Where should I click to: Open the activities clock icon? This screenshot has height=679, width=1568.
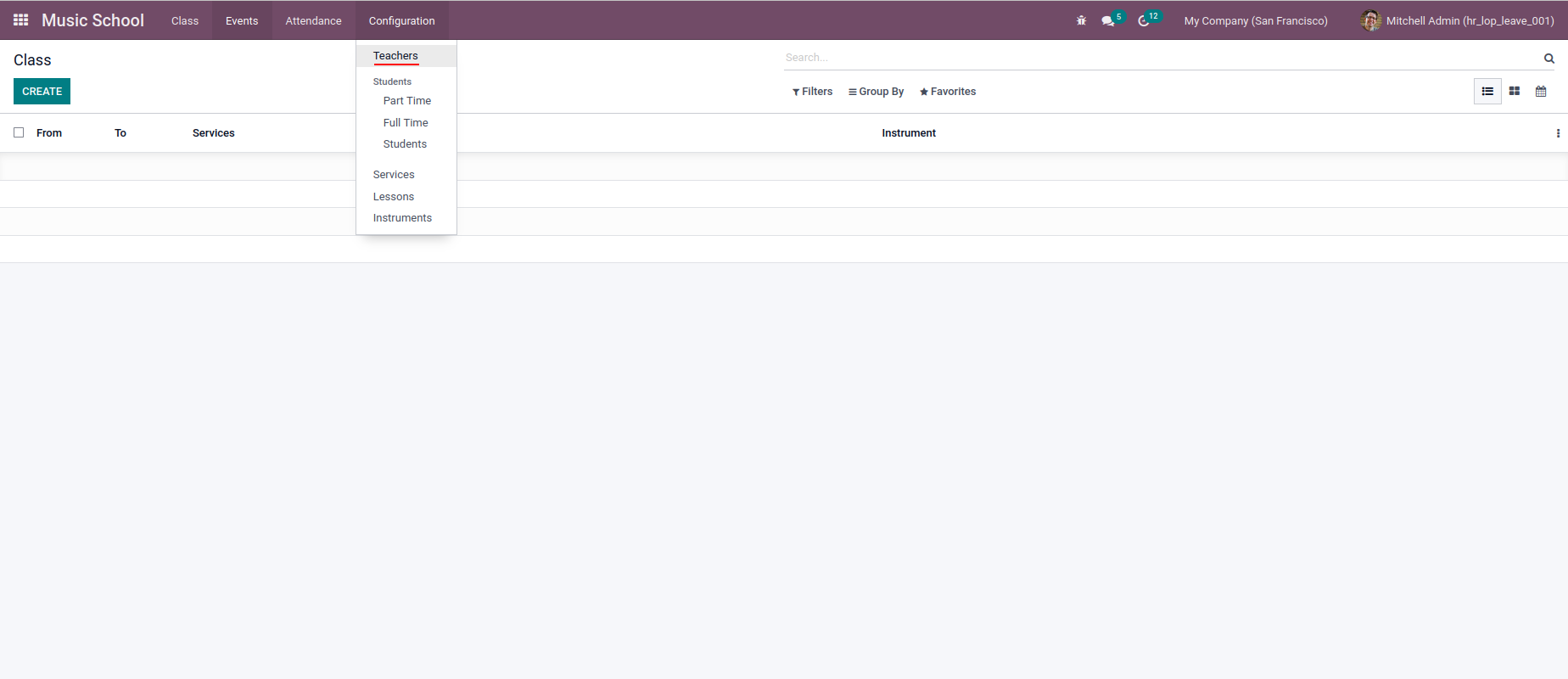1144,20
